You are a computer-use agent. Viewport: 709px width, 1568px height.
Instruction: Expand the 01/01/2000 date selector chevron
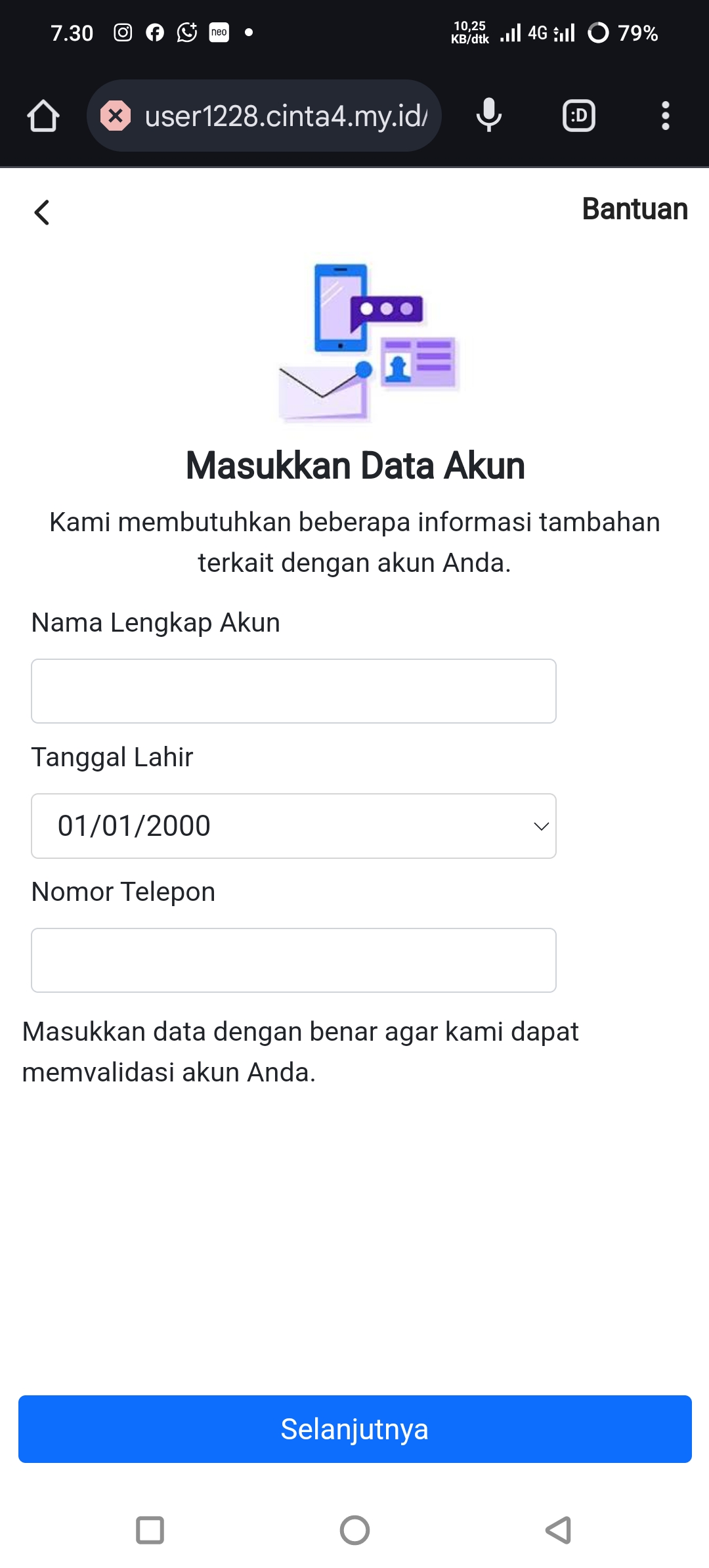pos(540,826)
